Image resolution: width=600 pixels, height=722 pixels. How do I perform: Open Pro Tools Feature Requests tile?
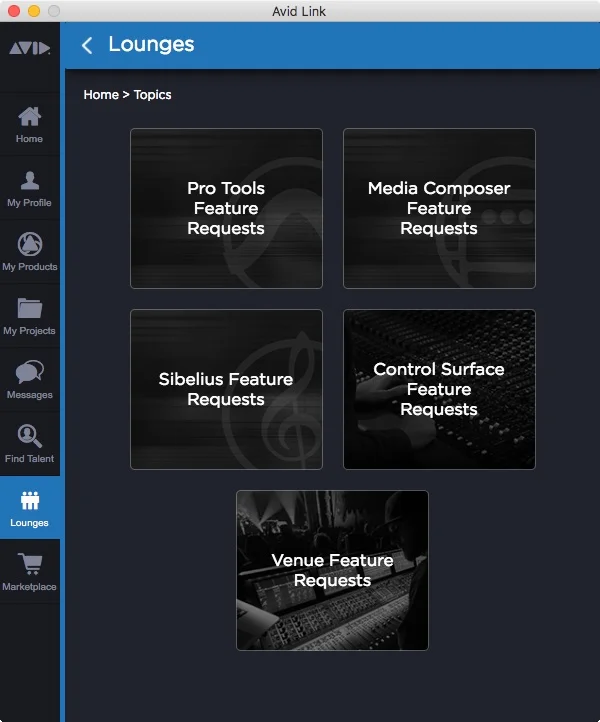coord(226,209)
